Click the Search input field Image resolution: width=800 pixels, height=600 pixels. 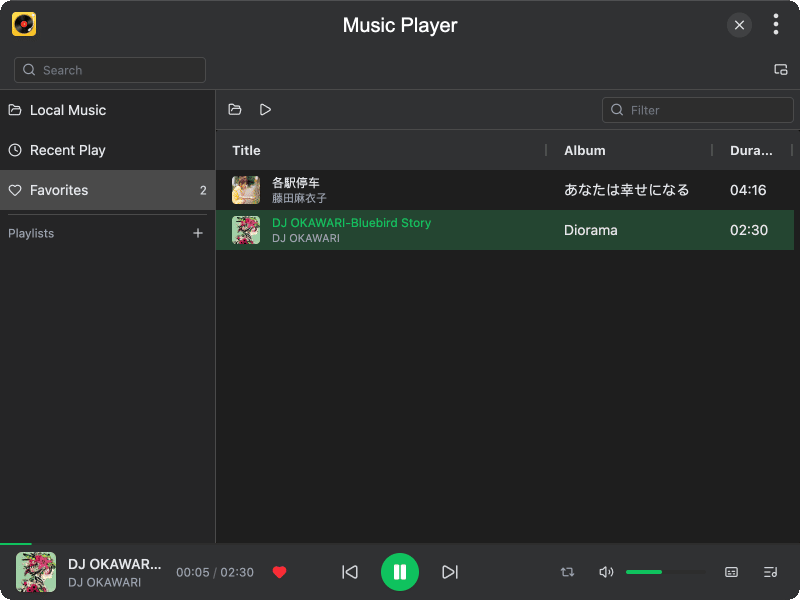click(x=110, y=70)
